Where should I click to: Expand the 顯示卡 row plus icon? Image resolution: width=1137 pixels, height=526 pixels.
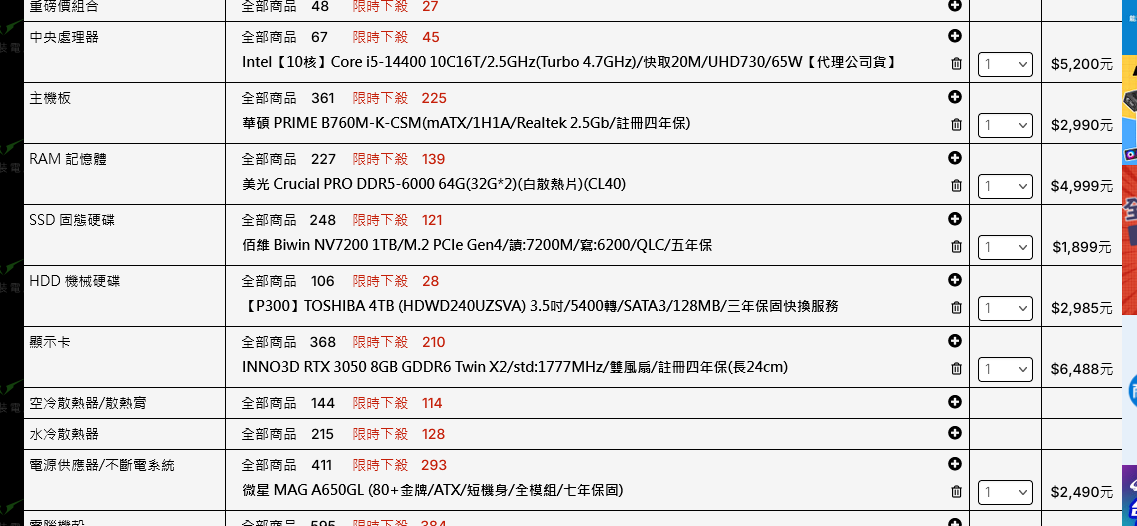click(954, 340)
